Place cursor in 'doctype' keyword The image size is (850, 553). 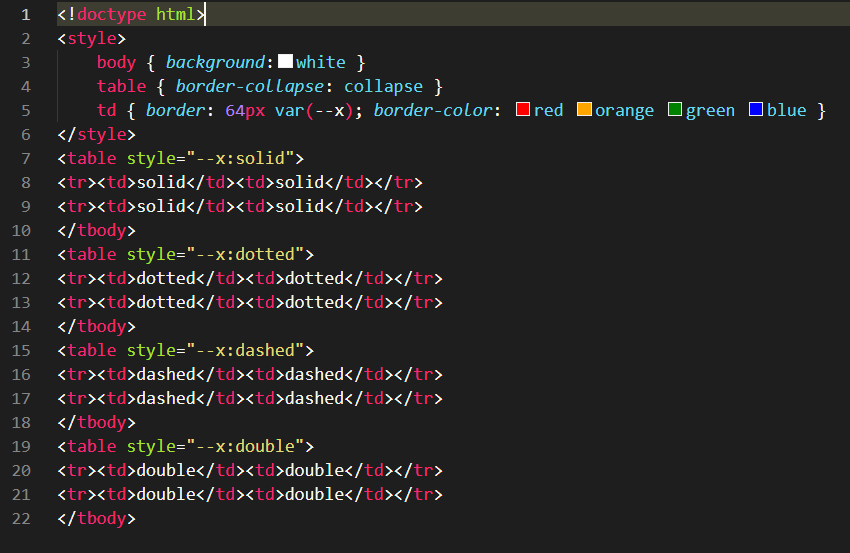point(112,14)
